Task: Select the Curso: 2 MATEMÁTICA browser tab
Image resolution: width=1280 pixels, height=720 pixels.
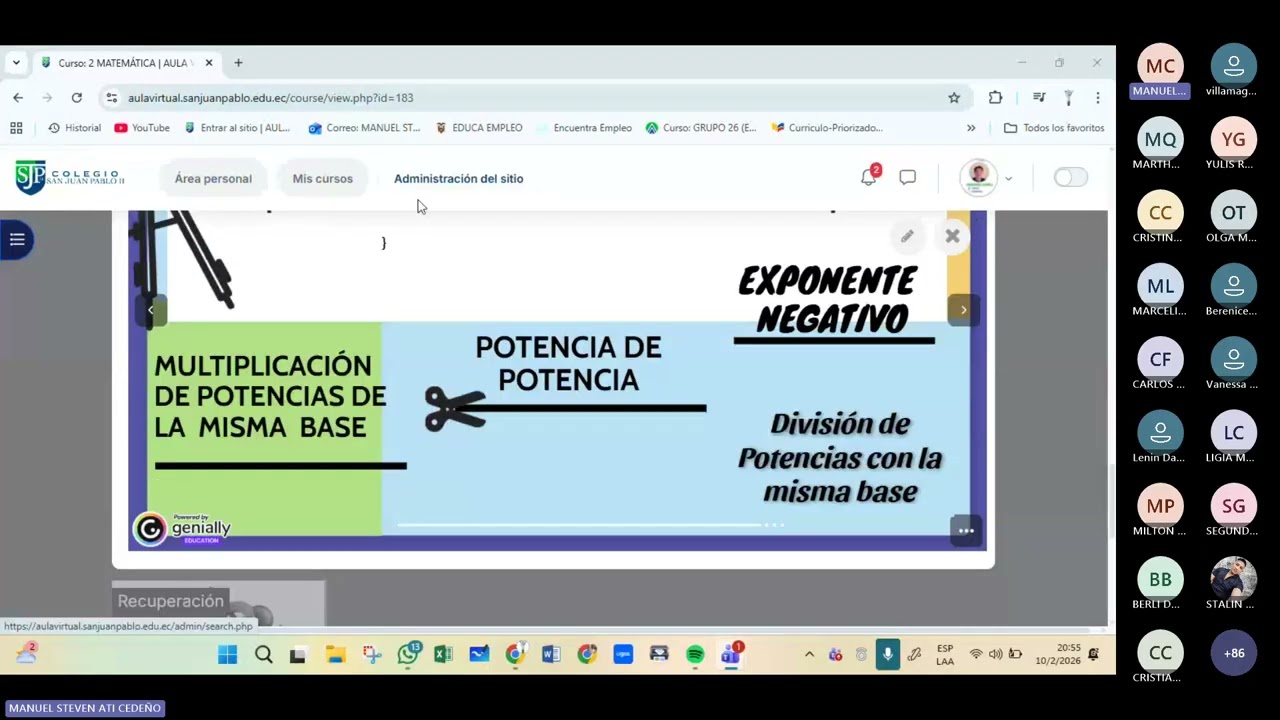Action: point(127,62)
